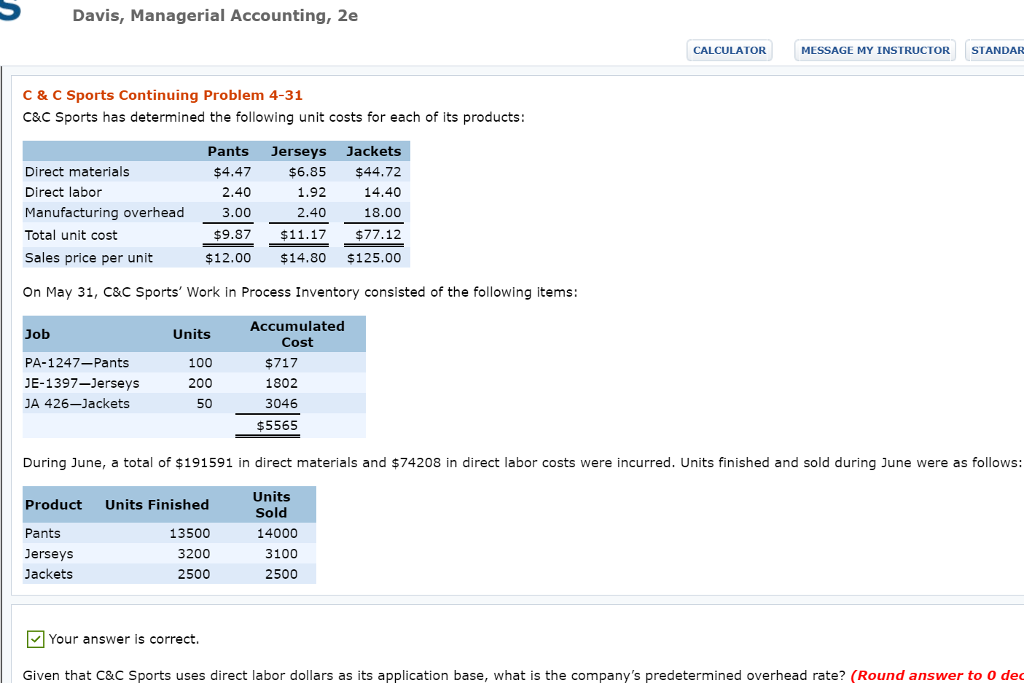Screen dimensions: 1024x683
Task: Open the Calculator tool
Action: click(x=729, y=50)
